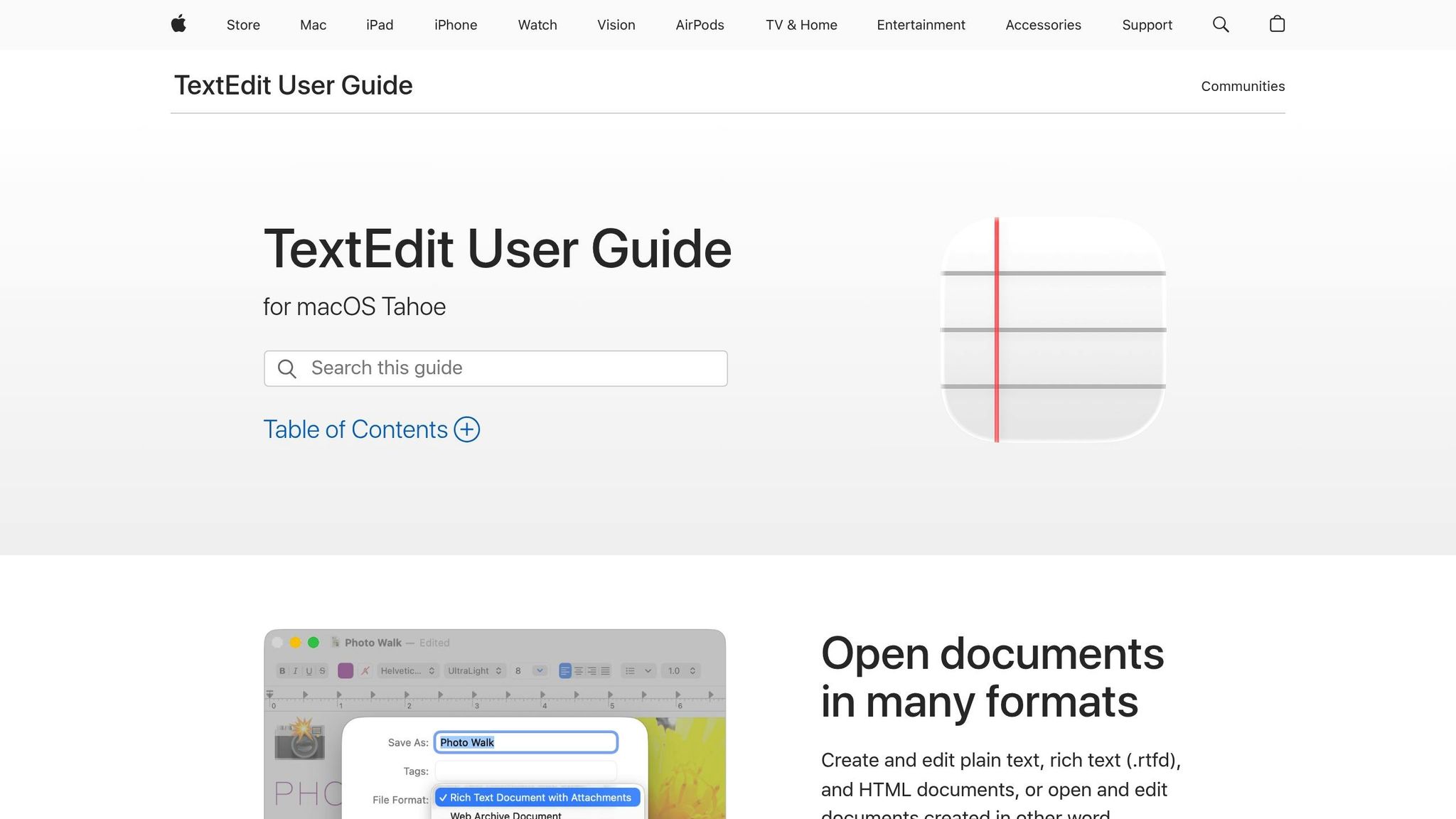Select the Entertainment navigation item
Viewport: 1456px width, 819px height.
[921, 25]
